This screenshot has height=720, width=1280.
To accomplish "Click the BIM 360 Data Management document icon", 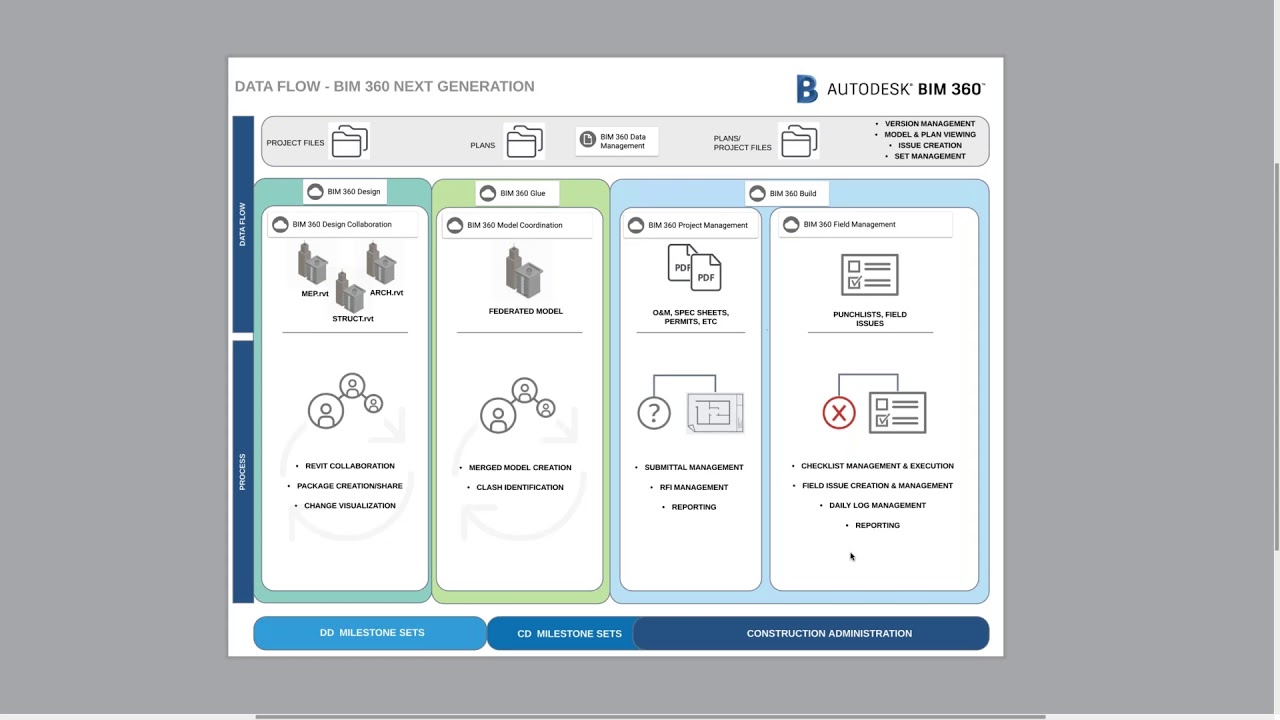I will [x=588, y=139].
